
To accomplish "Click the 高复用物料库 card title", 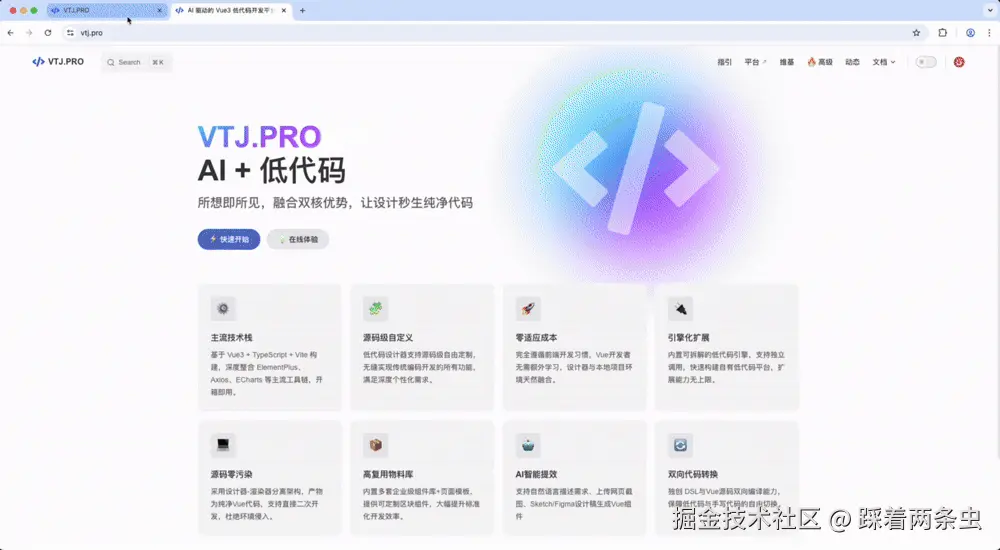I will coord(388,474).
